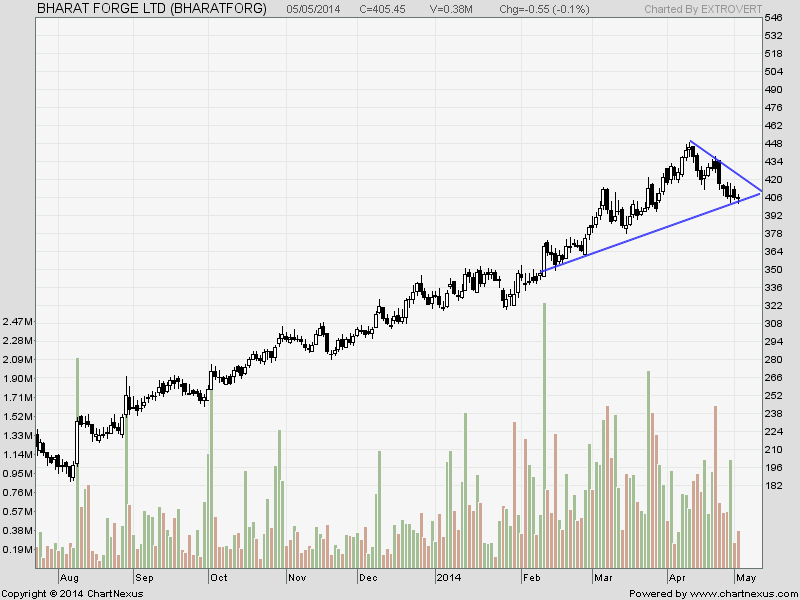Click the Chg=-0.55 (-0.1%) change readout

click(x=546, y=9)
